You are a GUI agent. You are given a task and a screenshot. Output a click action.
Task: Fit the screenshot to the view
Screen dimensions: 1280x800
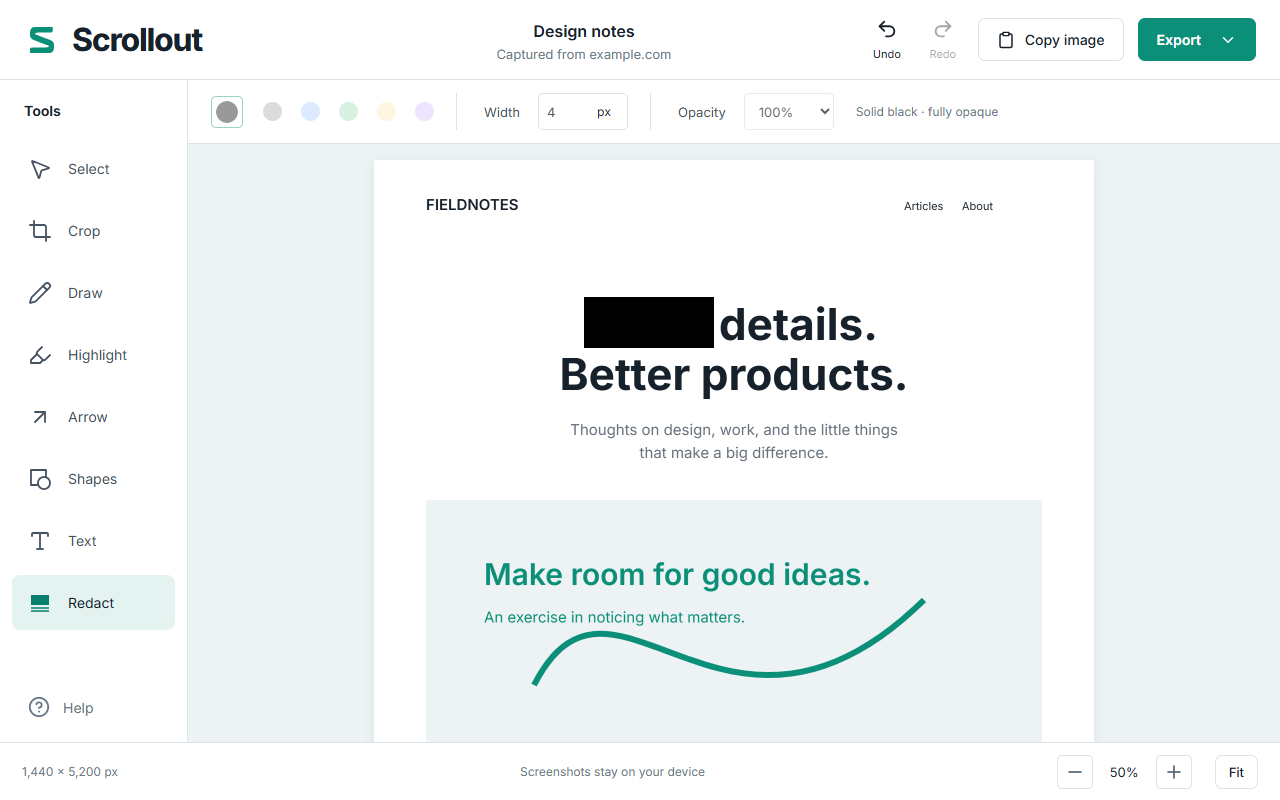tap(1236, 772)
